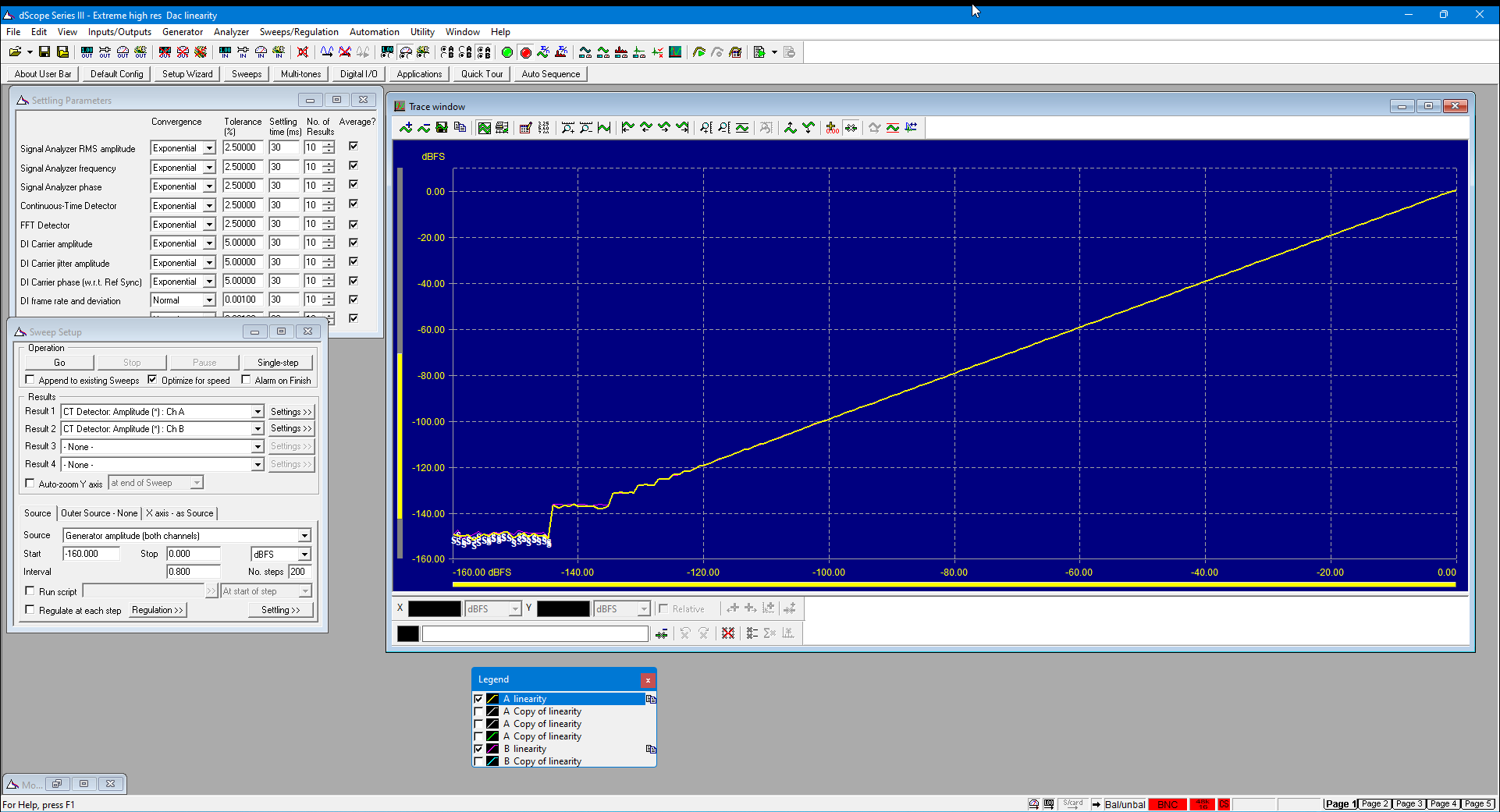Open the Automation menu

[374, 32]
